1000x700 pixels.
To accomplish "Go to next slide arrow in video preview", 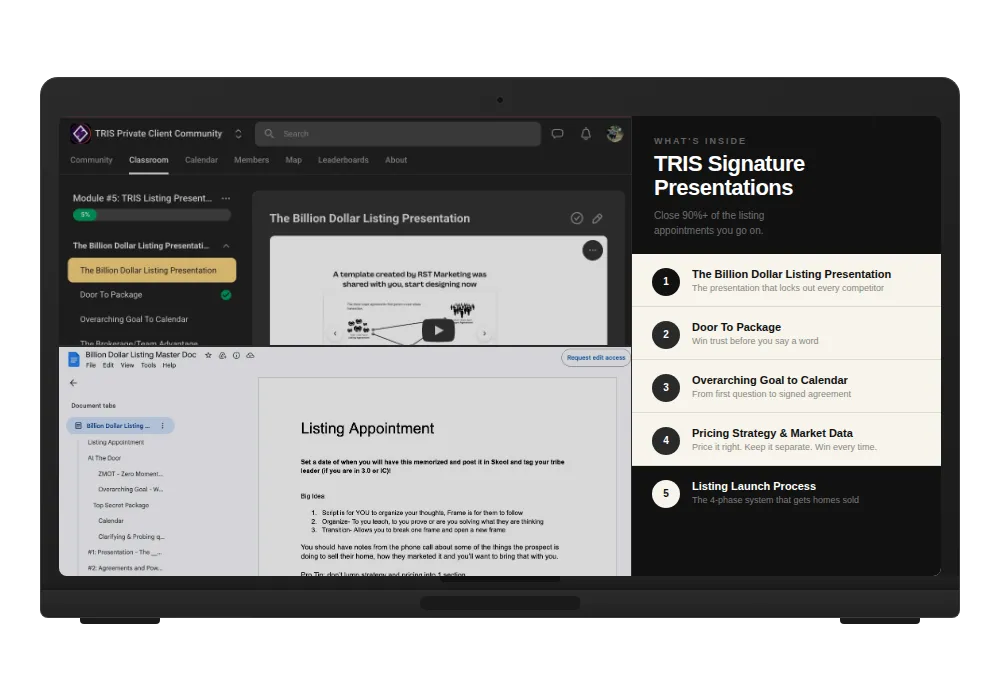I will coord(485,333).
